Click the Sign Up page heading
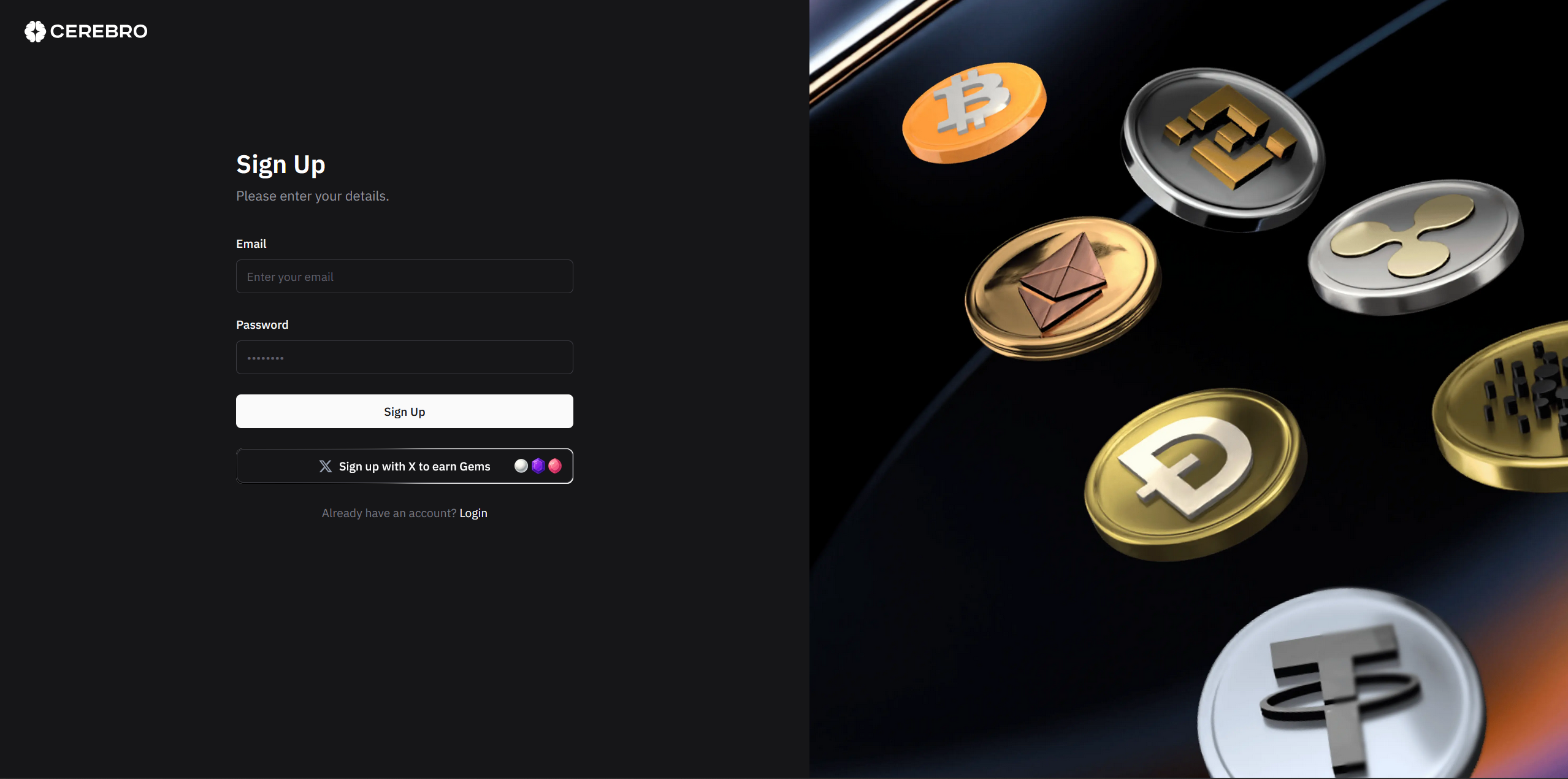Viewport: 1568px width, 779px height. tap(281, 165)
